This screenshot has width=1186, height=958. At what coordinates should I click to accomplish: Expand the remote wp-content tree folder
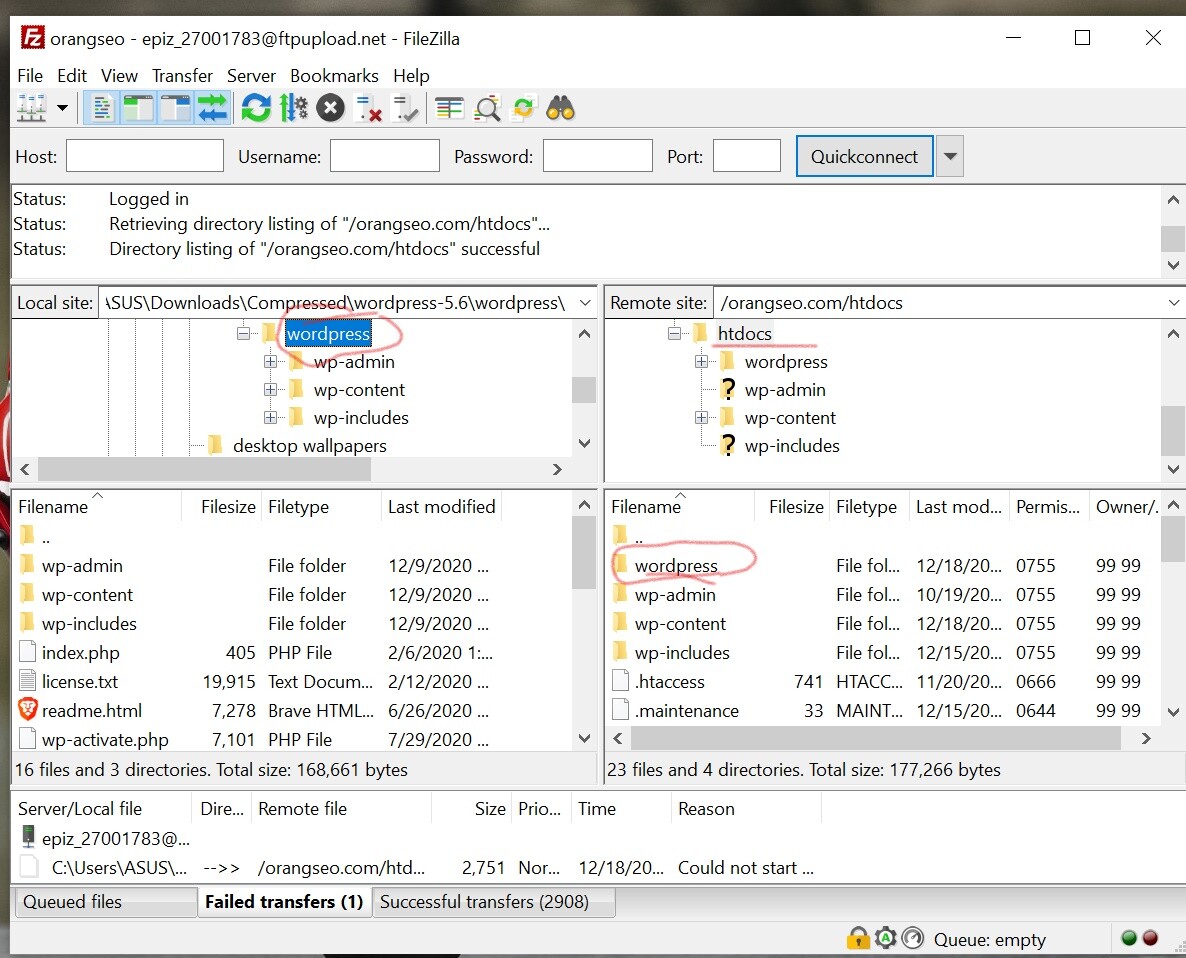click(701, 417)
